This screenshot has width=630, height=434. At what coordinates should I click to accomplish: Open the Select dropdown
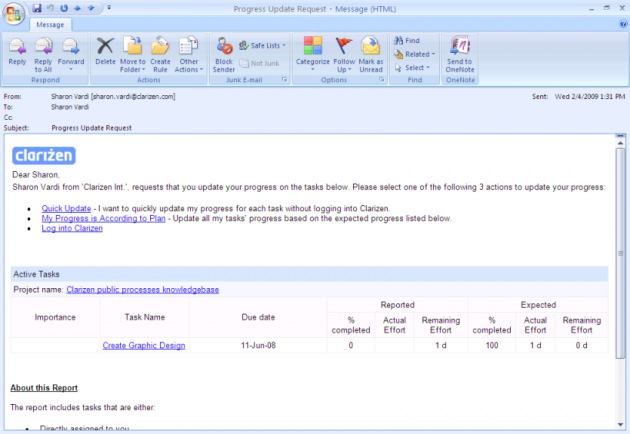tap(412, 68)
